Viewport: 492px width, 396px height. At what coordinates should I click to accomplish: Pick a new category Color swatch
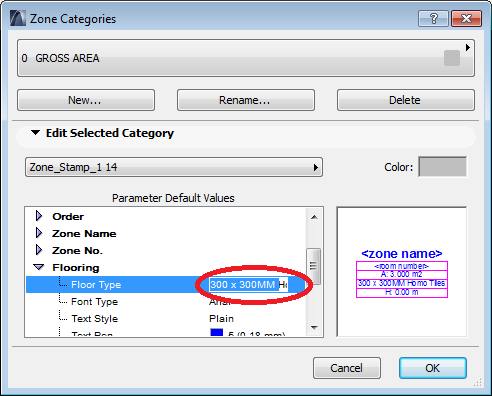click(442, 167)
